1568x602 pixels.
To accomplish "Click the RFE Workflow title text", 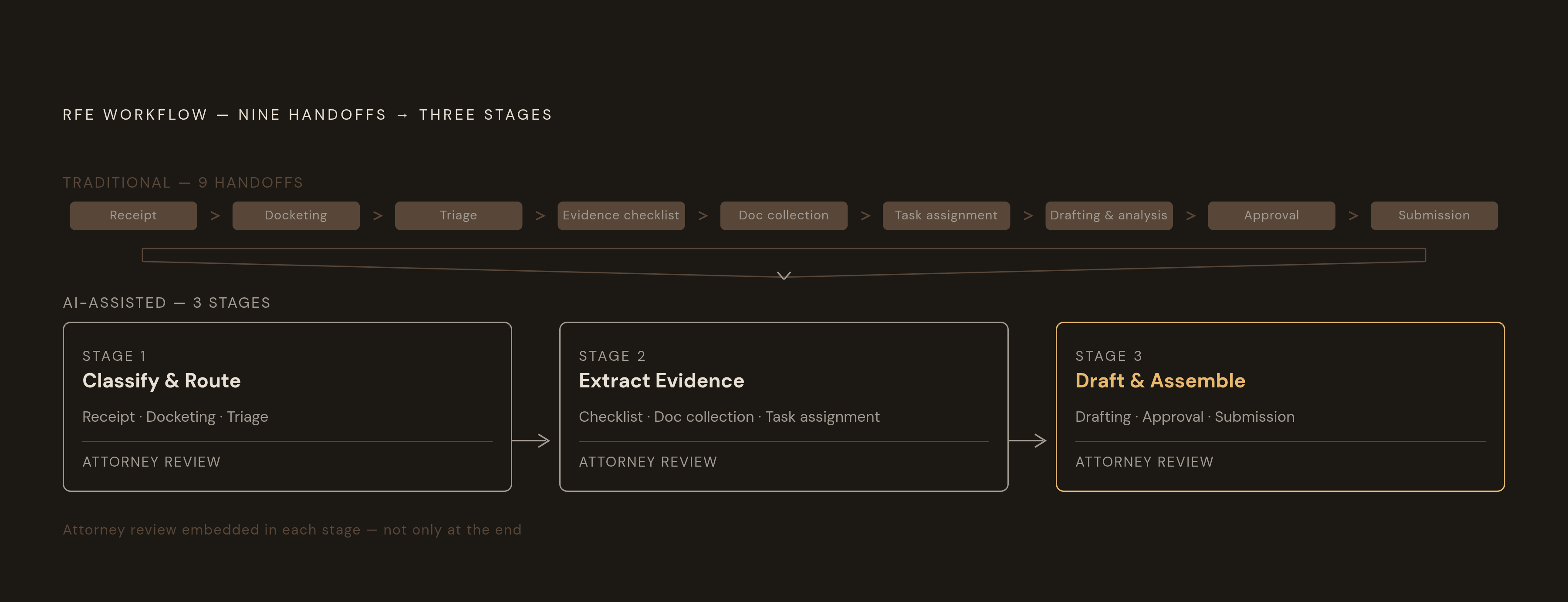I will (308, 115).
